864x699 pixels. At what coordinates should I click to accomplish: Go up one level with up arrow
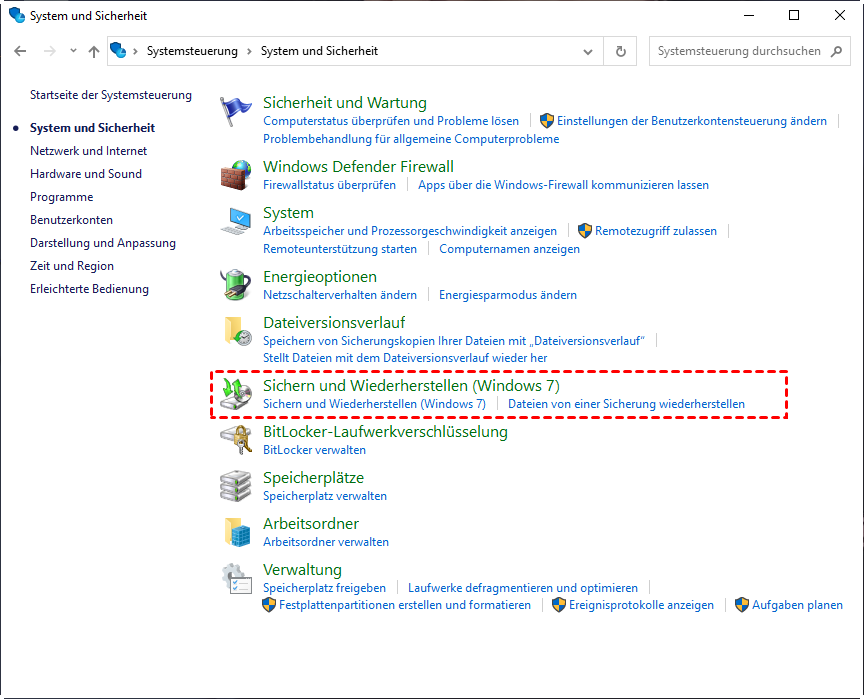94,51
